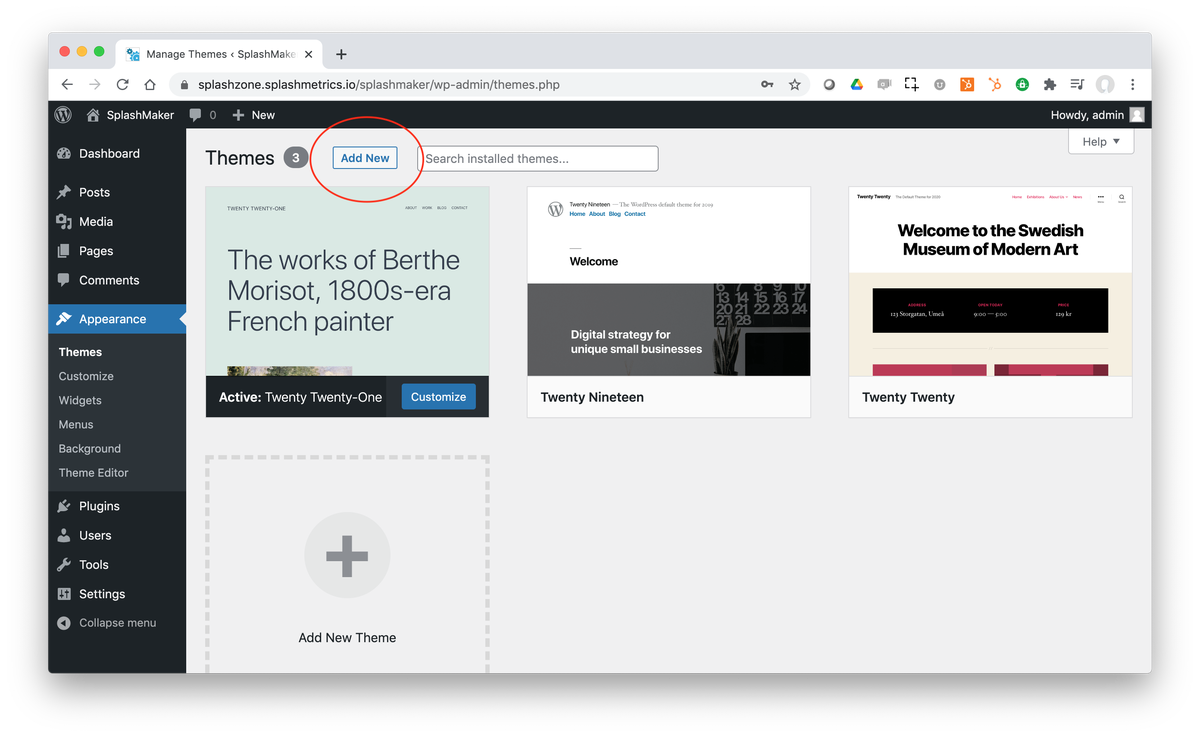
Task: Click the screen capture crosshair extension icon
Action: tap(911, 85)
